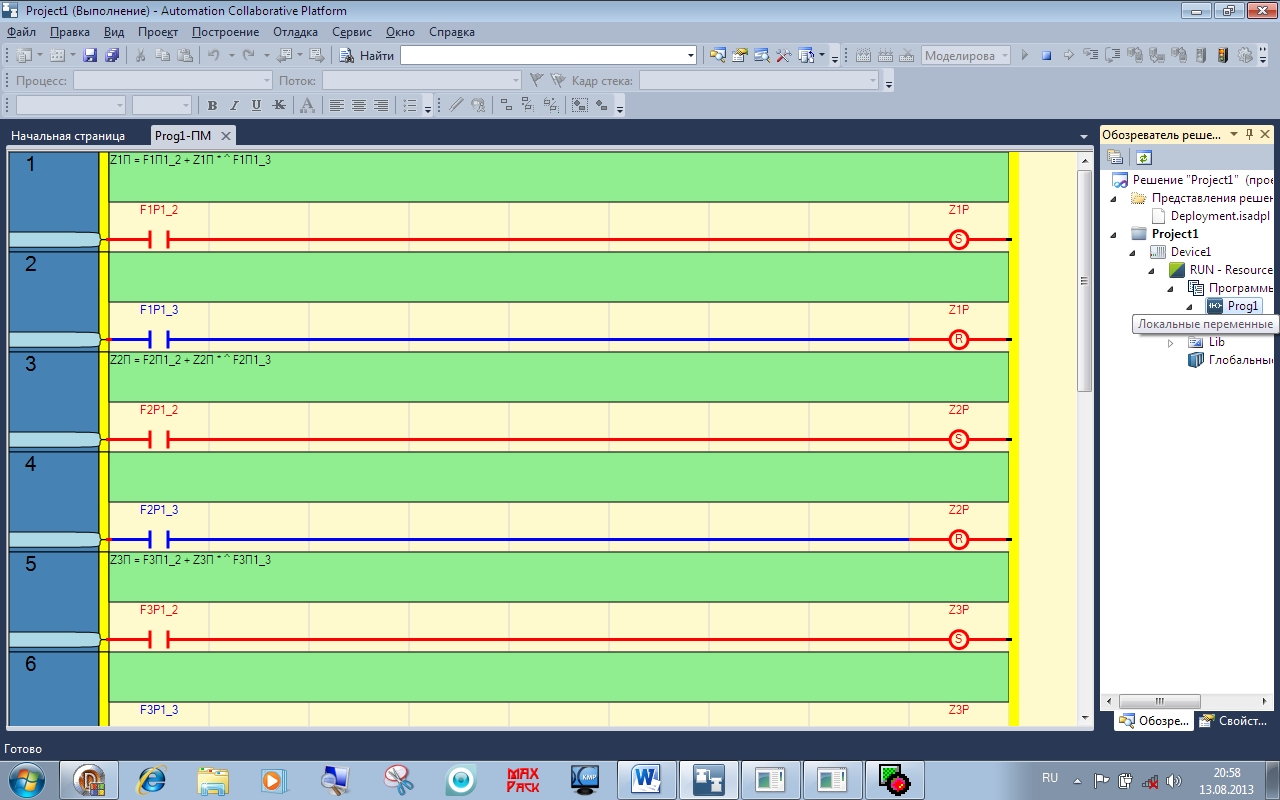The width and height of the screenshot is (1280, 800).
Task: Collapse the Device1 tree node
Action: coord(1134,252)
